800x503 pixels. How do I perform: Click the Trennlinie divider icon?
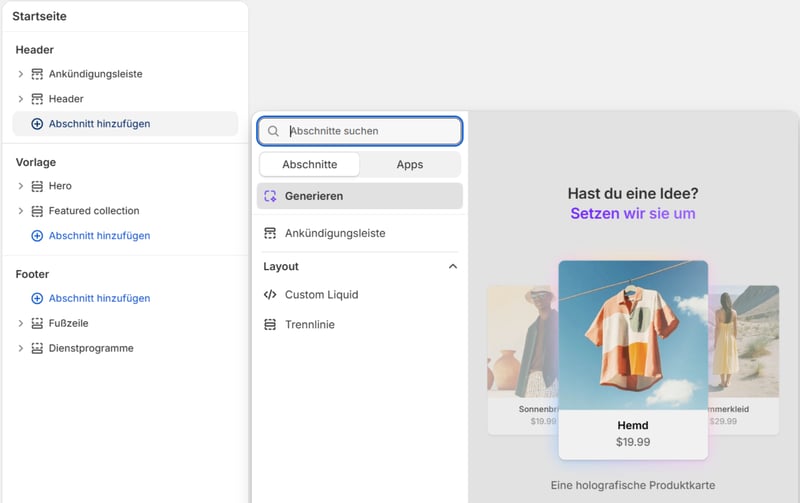(x=270, y=325)
